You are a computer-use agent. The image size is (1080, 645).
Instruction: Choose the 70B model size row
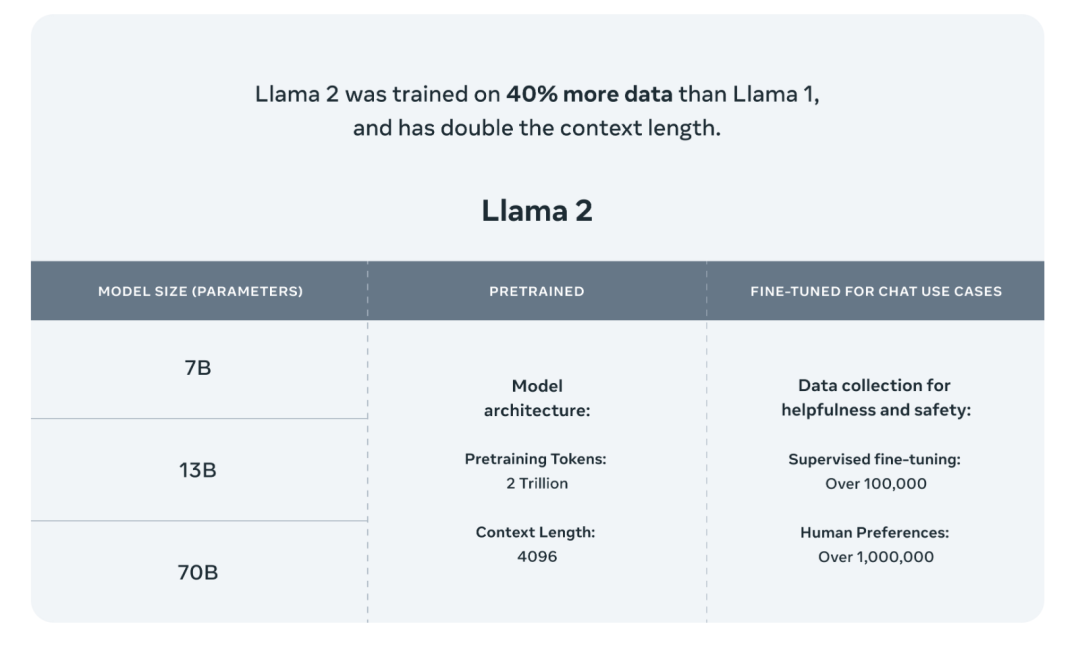tap(197, 573)
